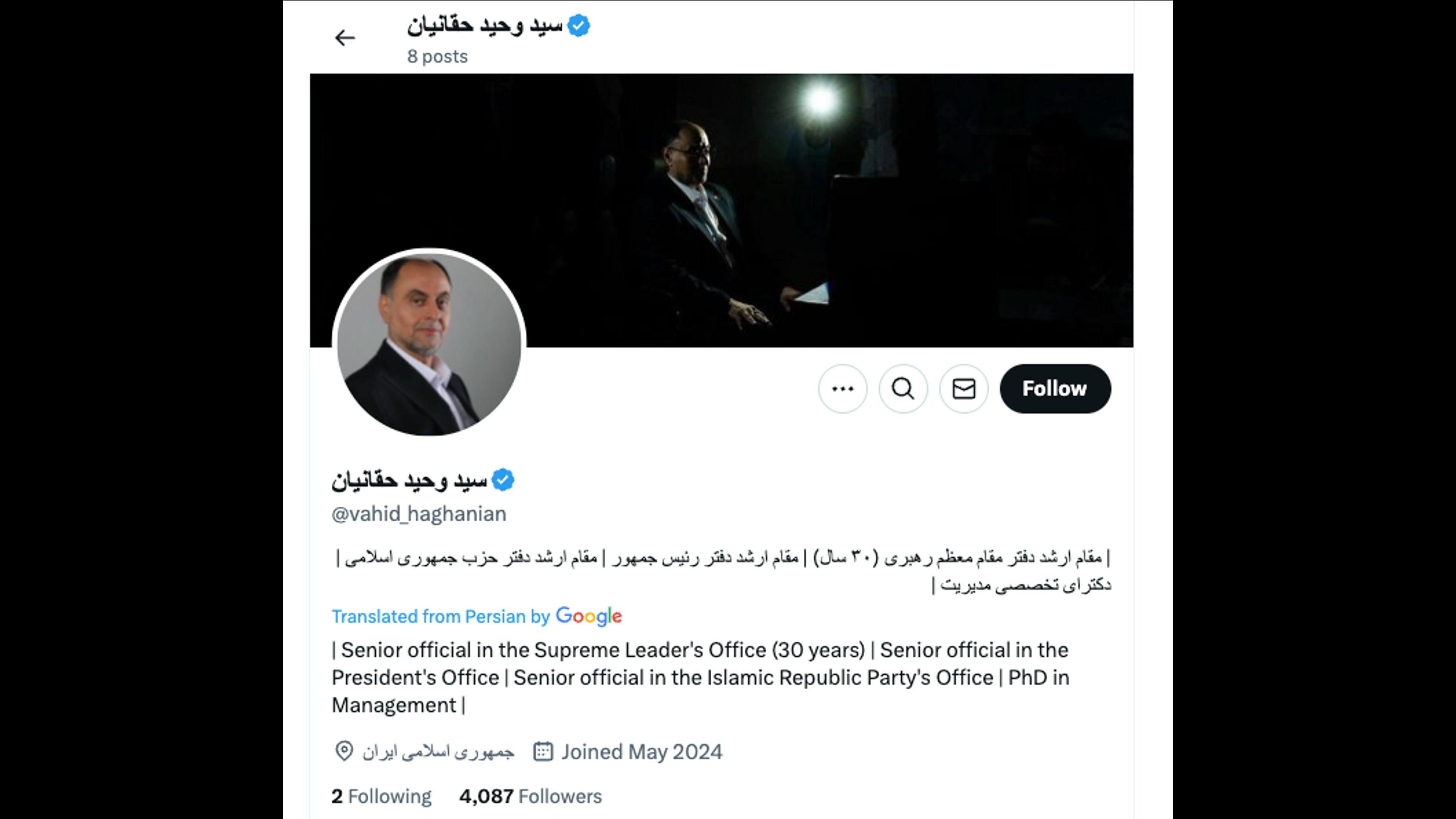Click the blue verified badge in the header
The height and width of the screenshot is (819, 1456).
click(x=578, y=25)
